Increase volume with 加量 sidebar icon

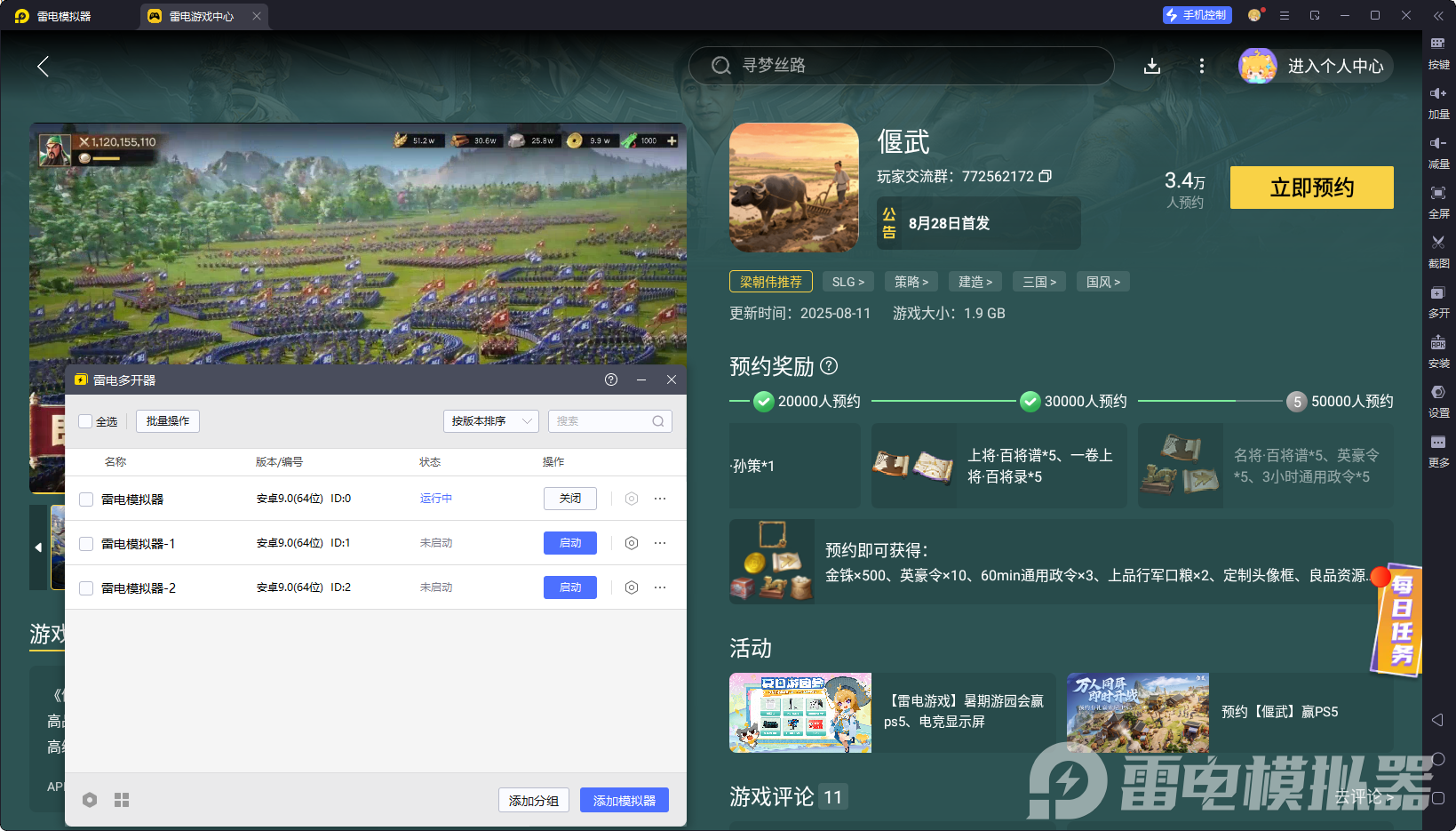point(1438,102)
